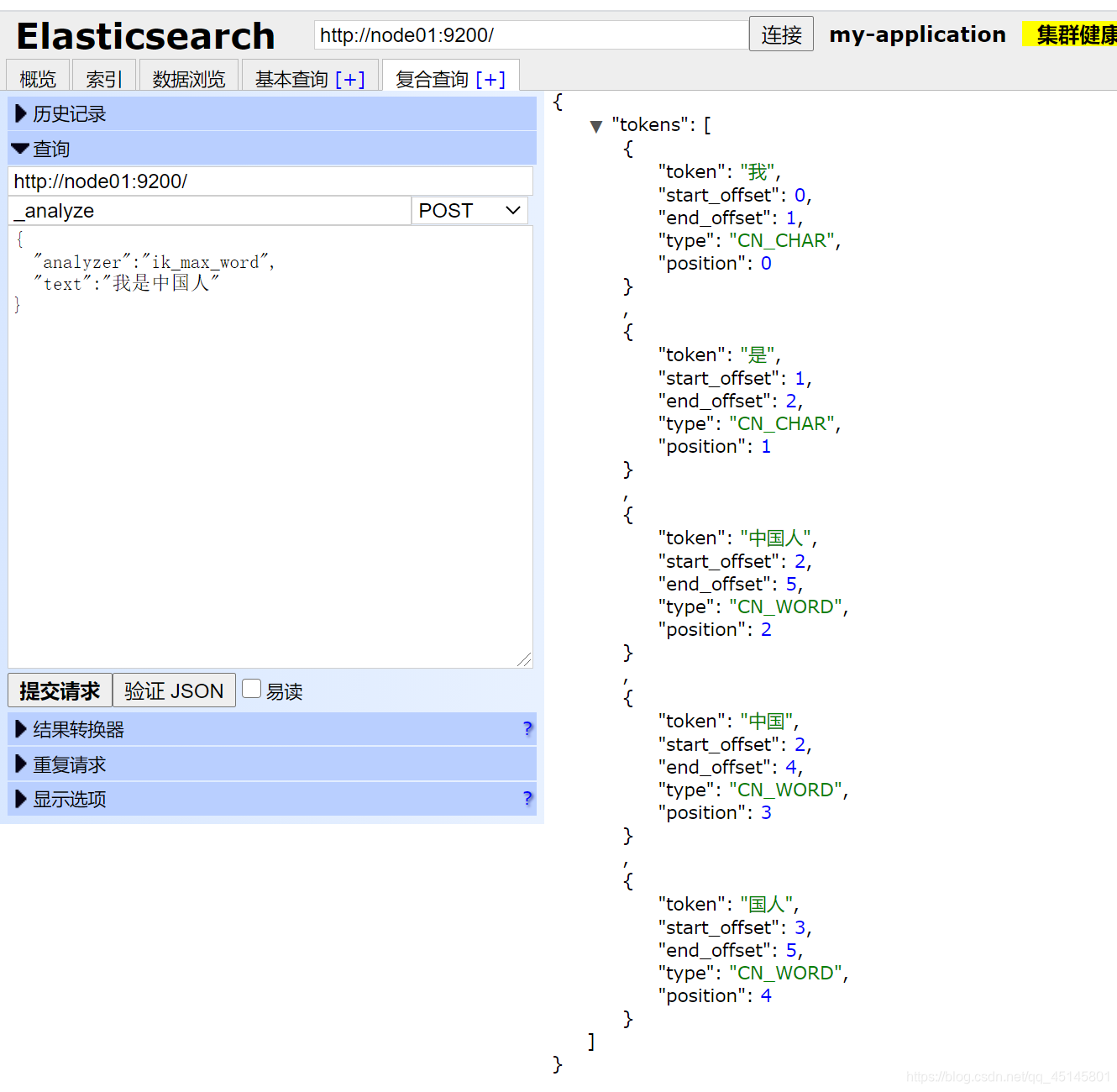Viewport: 1117px width, 1092px height.
Task: Collapse the 查询 section
Action: [x=272, y=149]
